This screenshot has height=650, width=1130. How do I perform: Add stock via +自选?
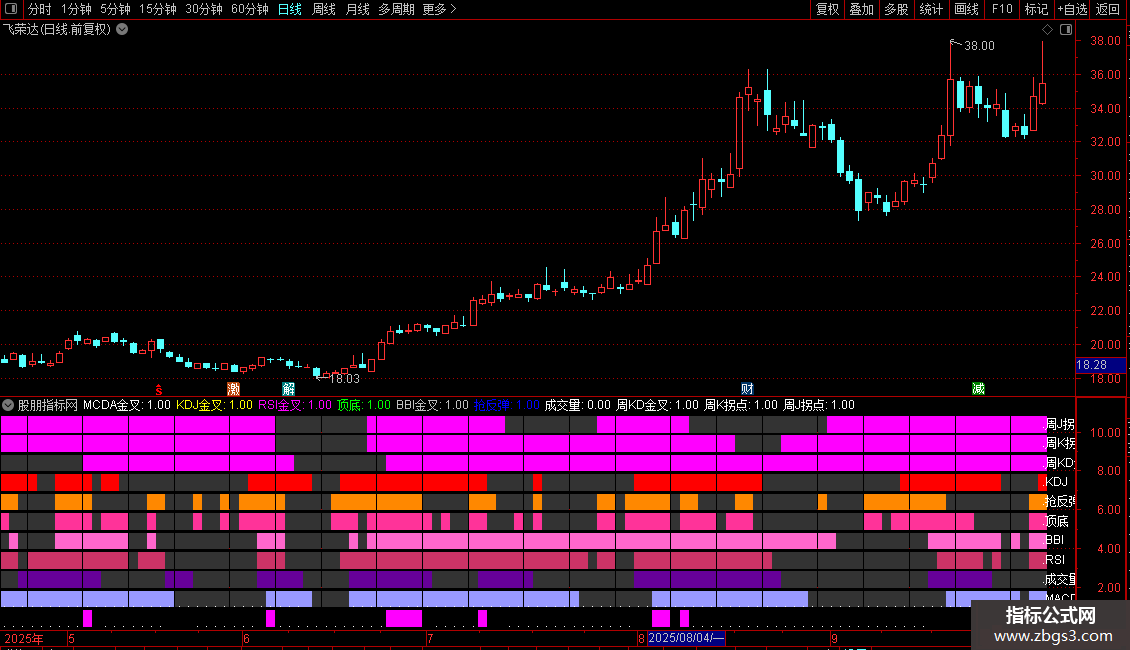(1072, 9)
